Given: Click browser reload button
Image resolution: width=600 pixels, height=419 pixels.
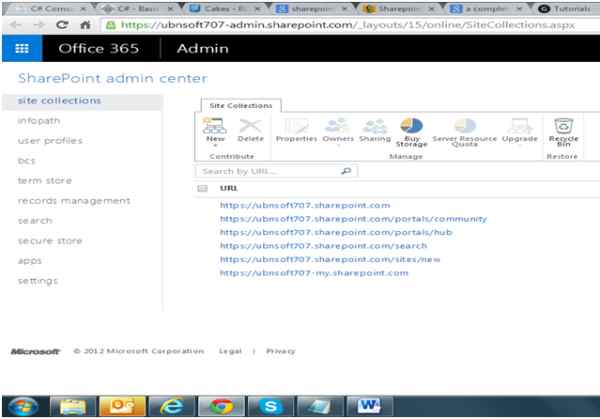Looking at the screenshot, I should tap(62, 25).
